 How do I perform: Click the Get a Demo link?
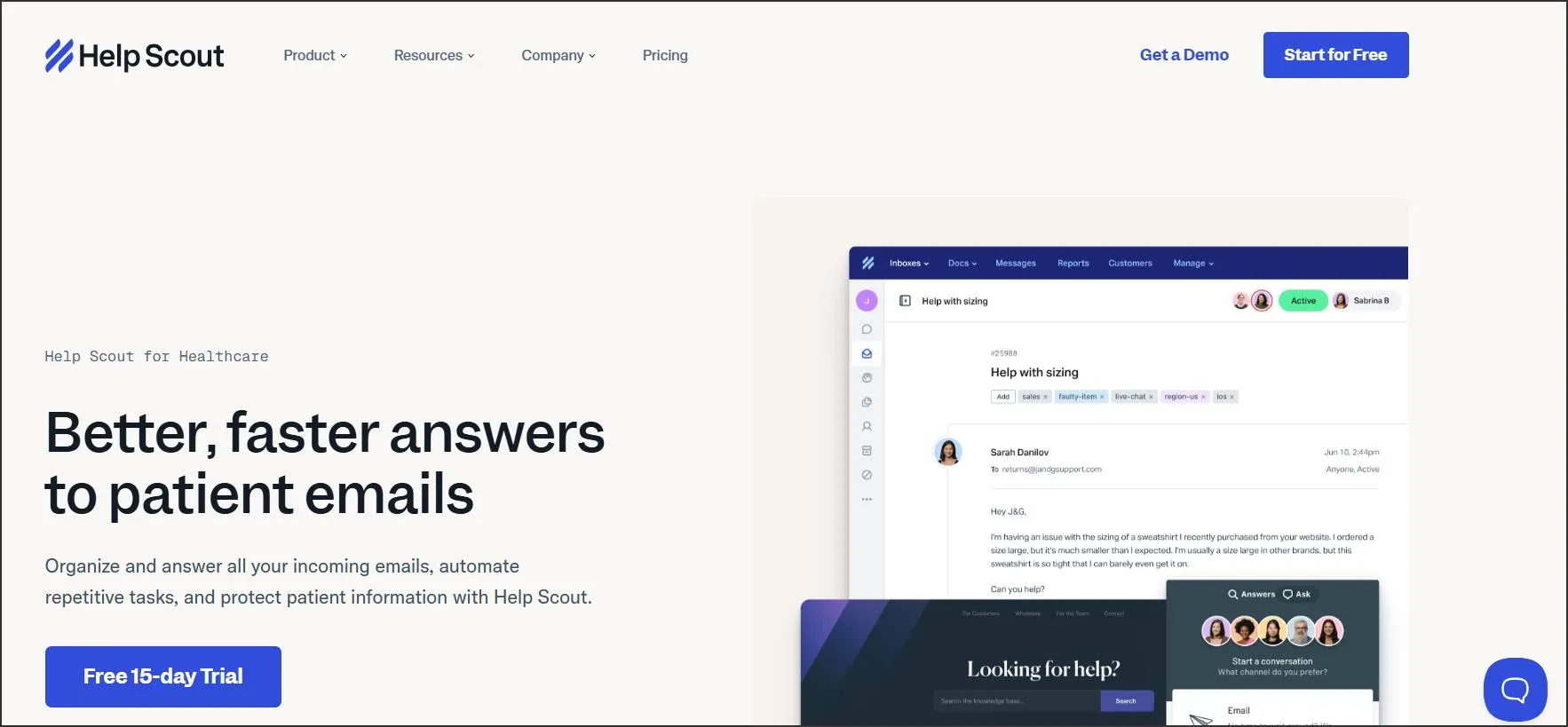click(x=1184, y=55)
